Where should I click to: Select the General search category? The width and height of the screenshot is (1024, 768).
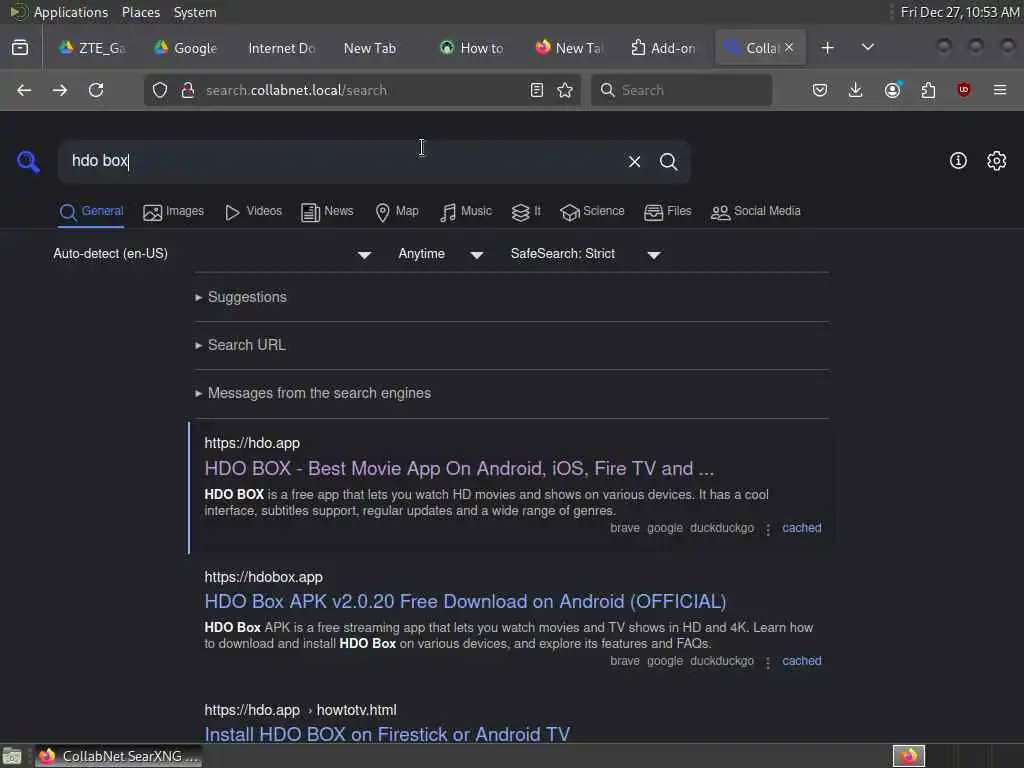pos(91,212)
